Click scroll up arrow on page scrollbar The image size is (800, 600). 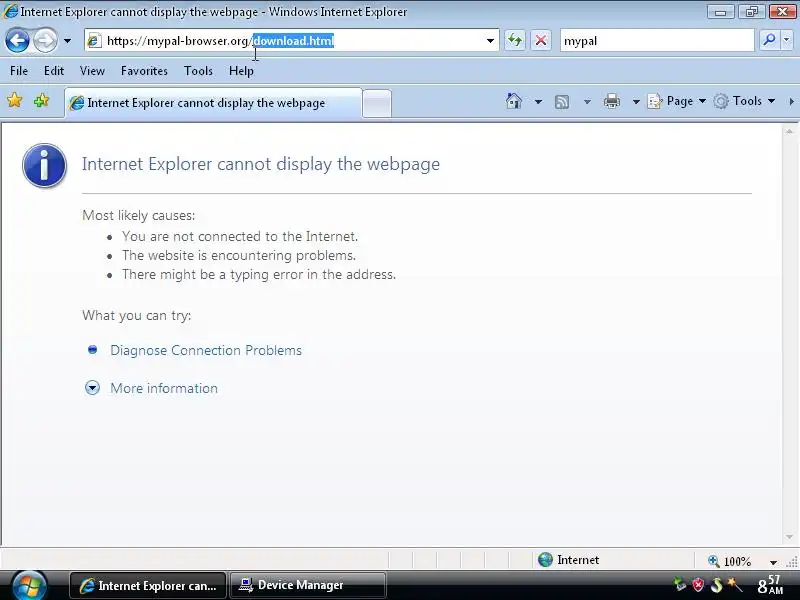coord(789,131)
